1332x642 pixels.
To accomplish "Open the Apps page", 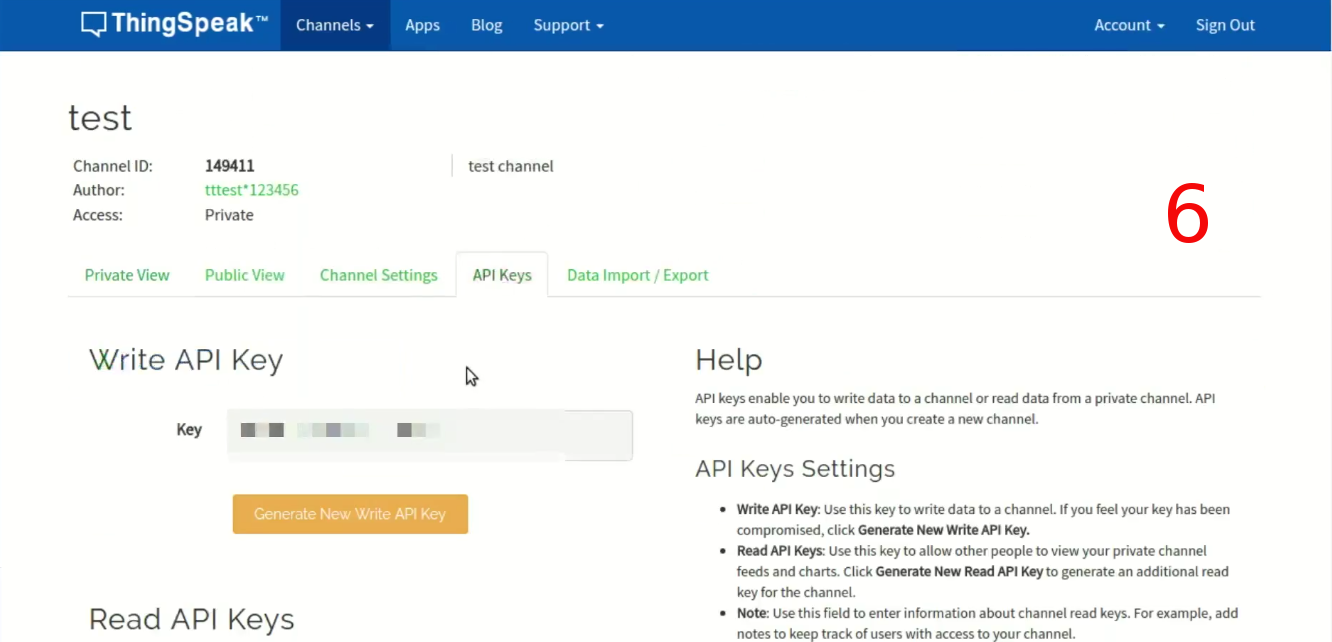I will (x=422, y=25).
